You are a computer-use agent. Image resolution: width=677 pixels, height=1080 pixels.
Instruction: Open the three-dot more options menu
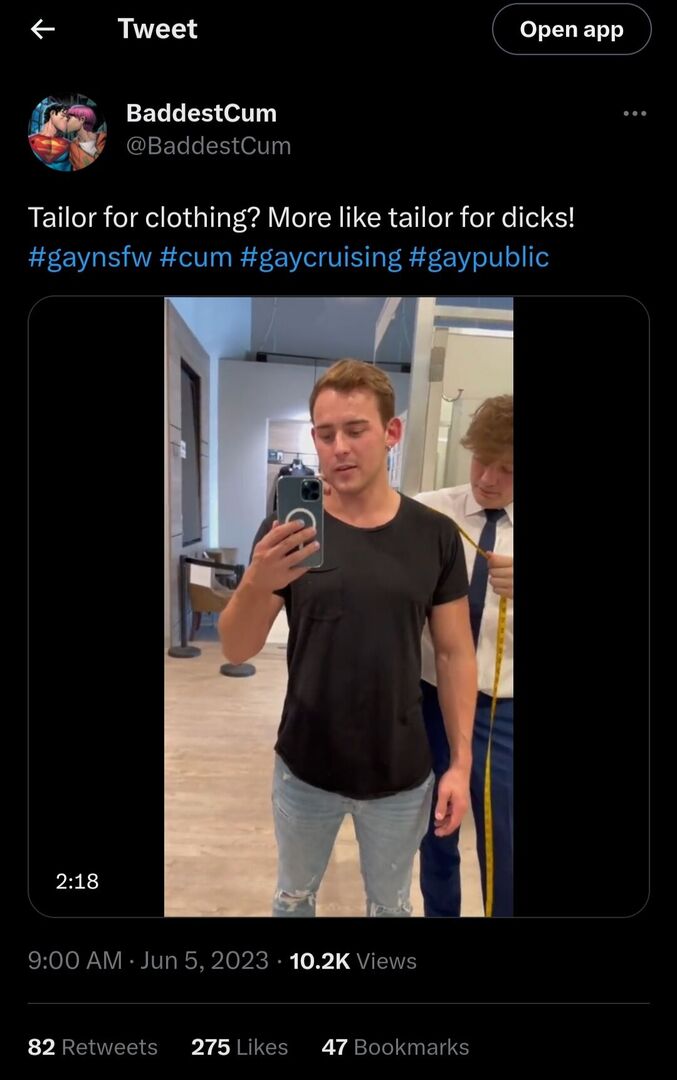[x=634, y=113]
